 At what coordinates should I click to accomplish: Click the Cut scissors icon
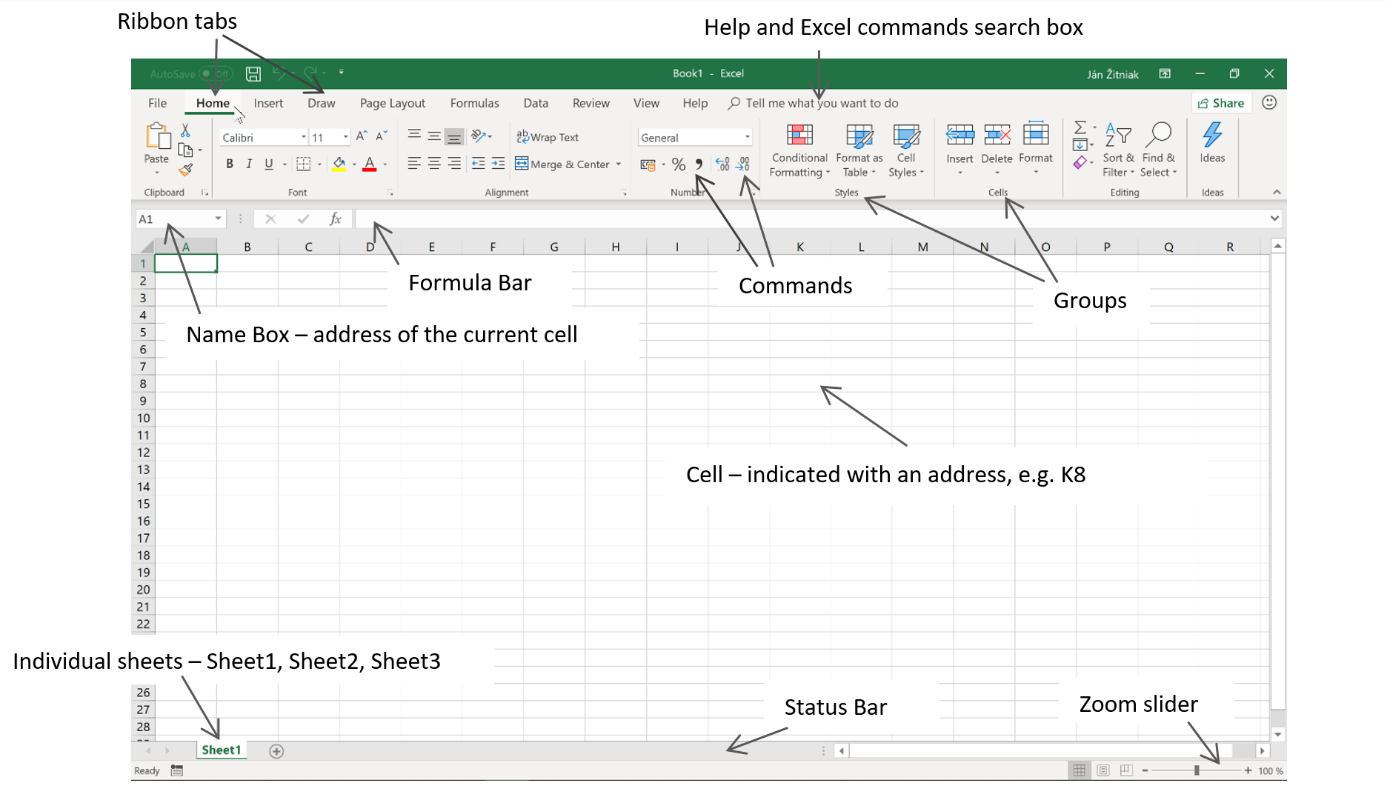coord(185,131)
